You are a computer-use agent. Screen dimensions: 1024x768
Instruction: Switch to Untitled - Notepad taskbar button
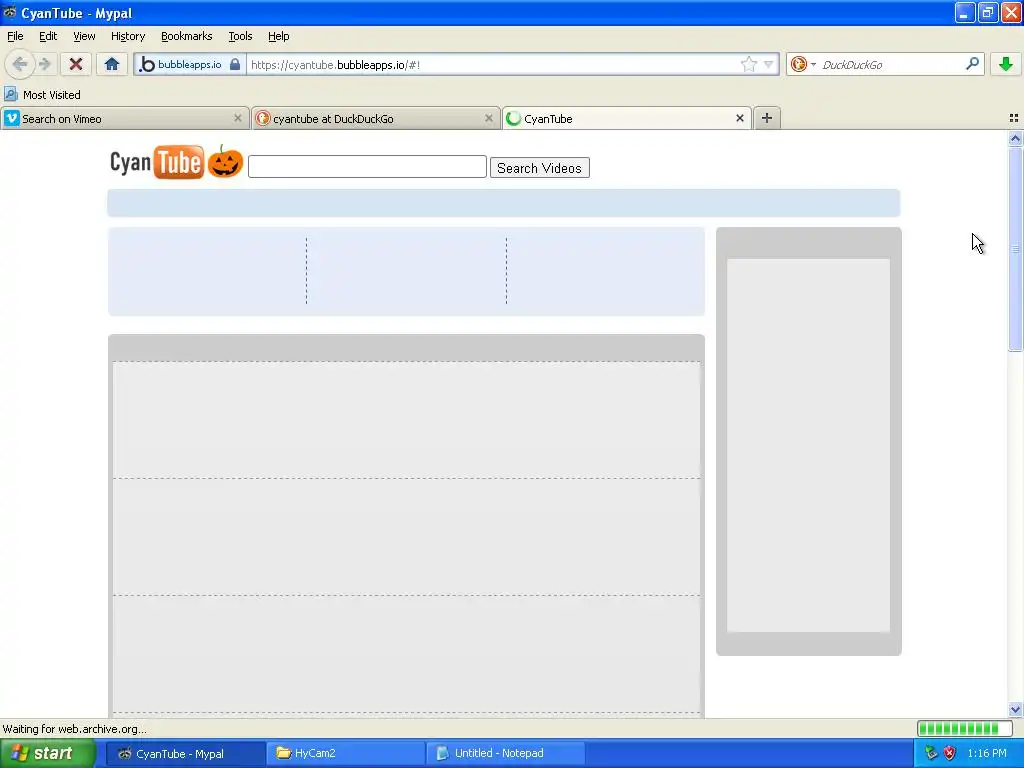point(504,753)
